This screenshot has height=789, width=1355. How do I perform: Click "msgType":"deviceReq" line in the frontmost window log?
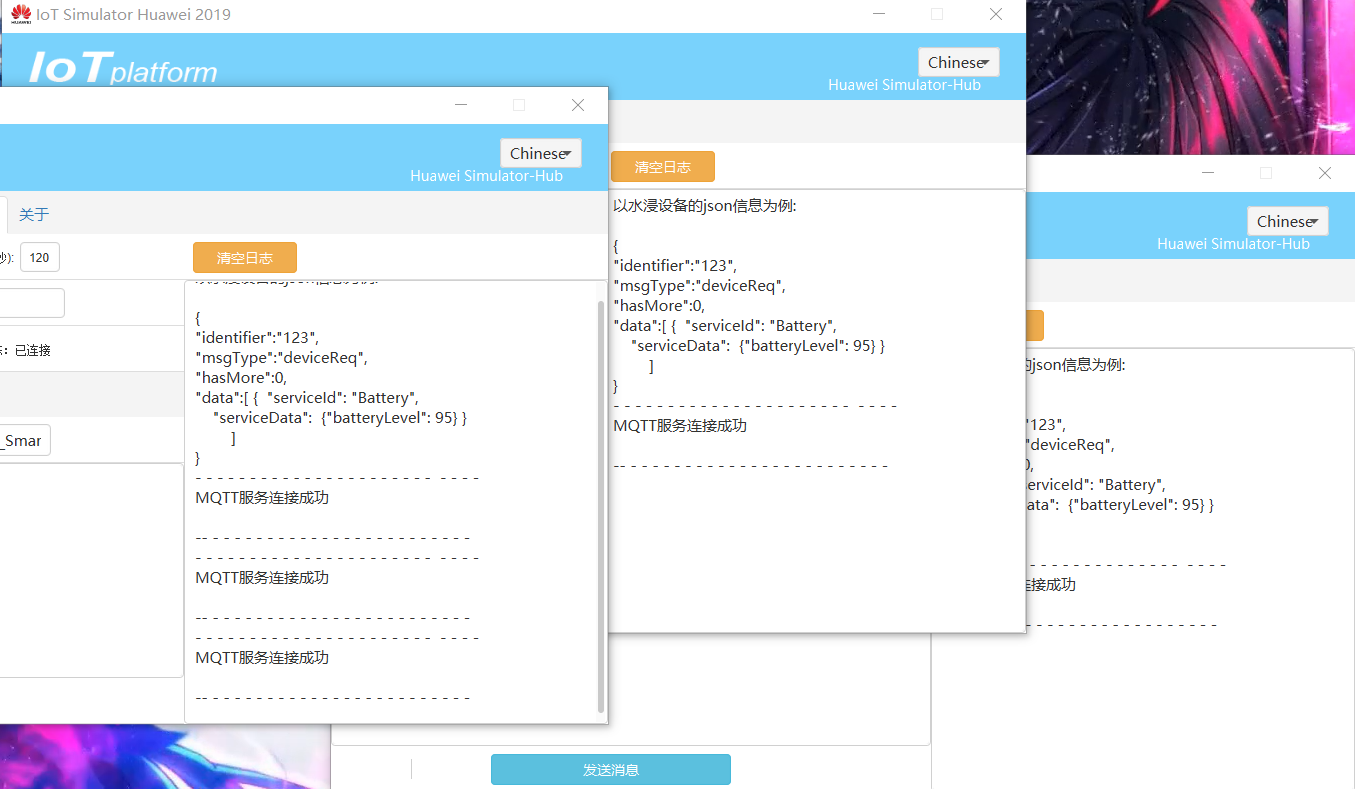click(283, 357)
